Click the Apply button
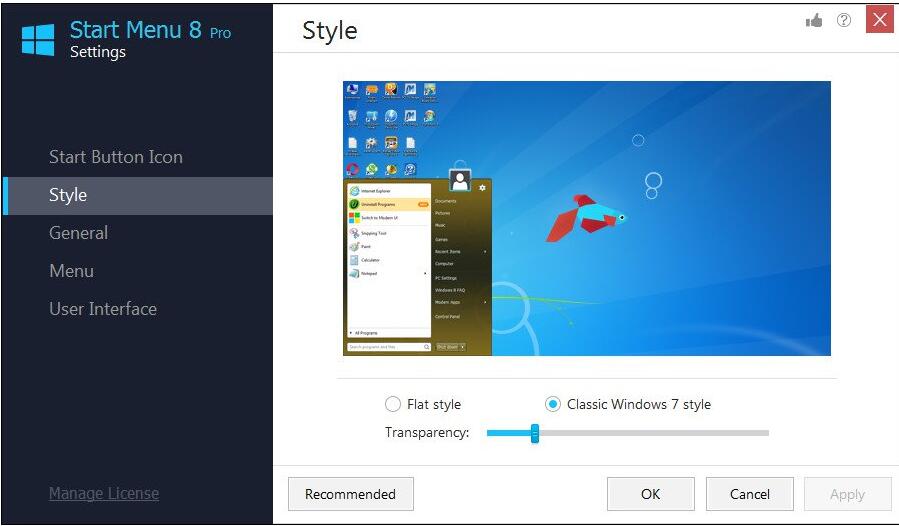 point(847,494)
